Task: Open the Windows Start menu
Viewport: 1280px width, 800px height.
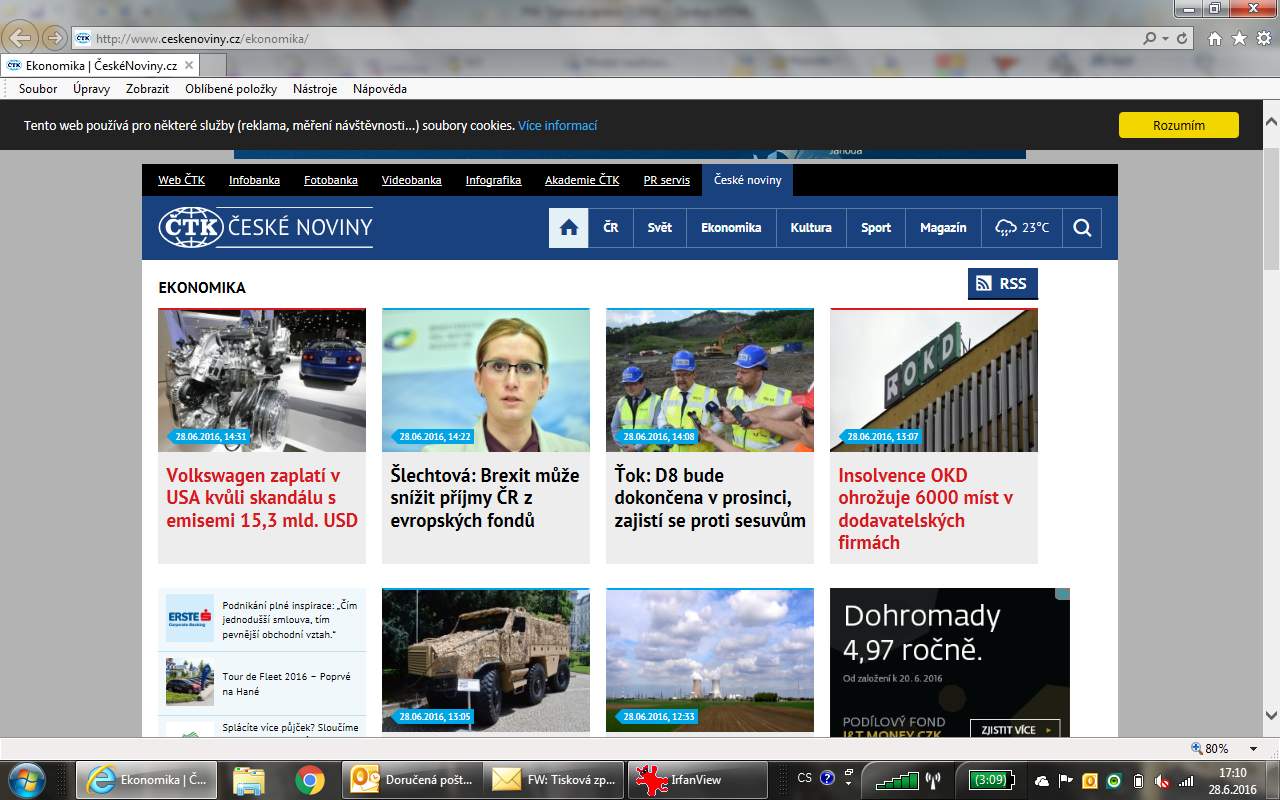Action: [x=28, y=779]
